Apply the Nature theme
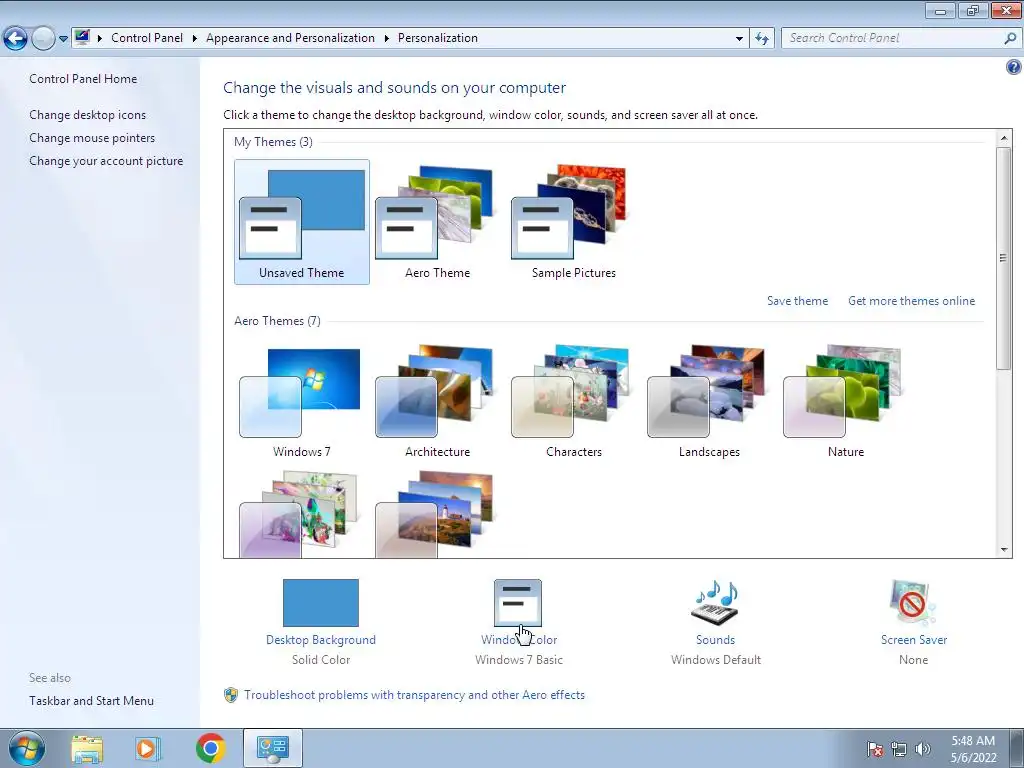1024x768 pixels. tap(845, 402)
